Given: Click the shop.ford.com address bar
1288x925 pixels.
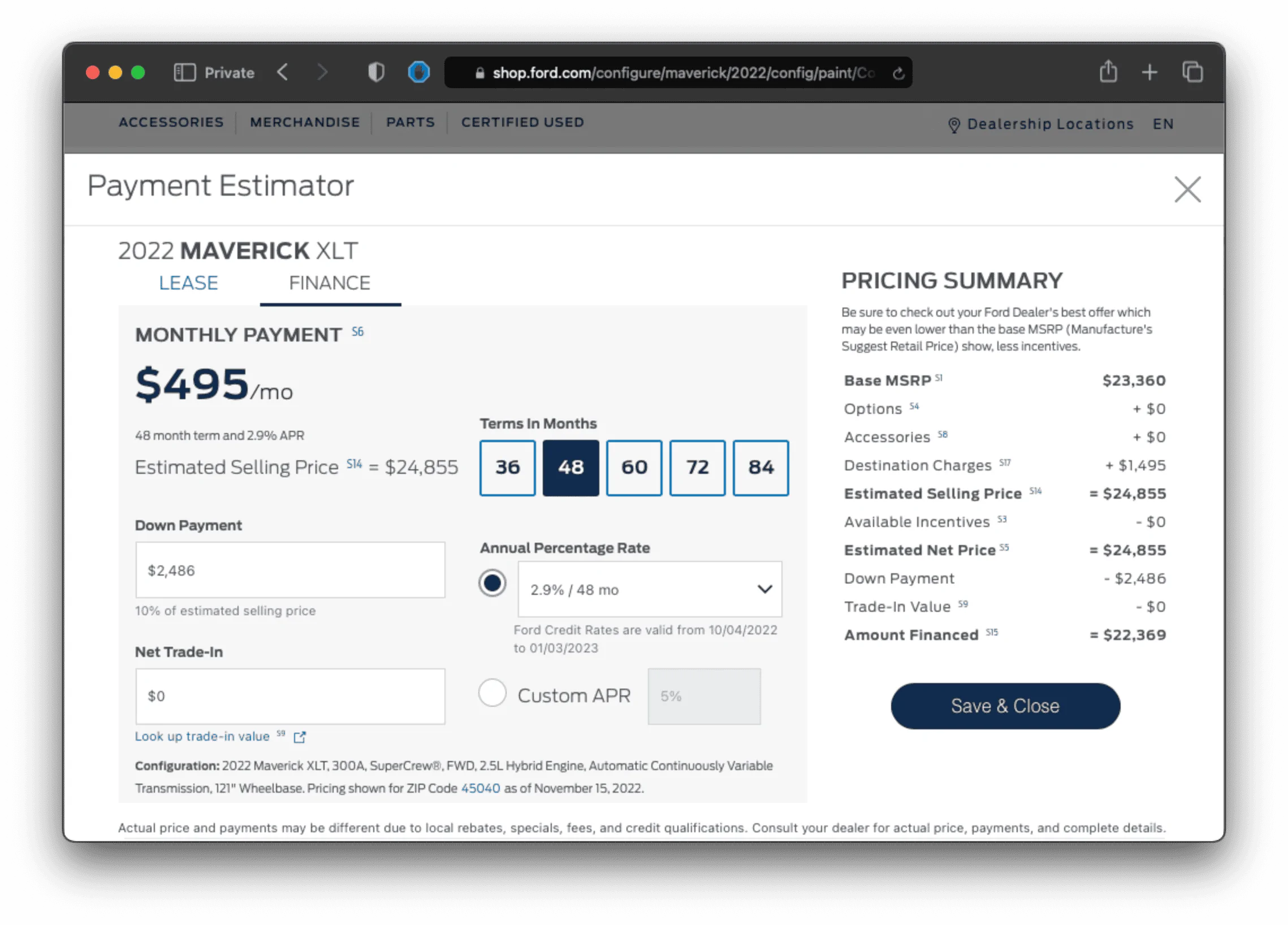Looking at the screenshot, I should 678,73.
